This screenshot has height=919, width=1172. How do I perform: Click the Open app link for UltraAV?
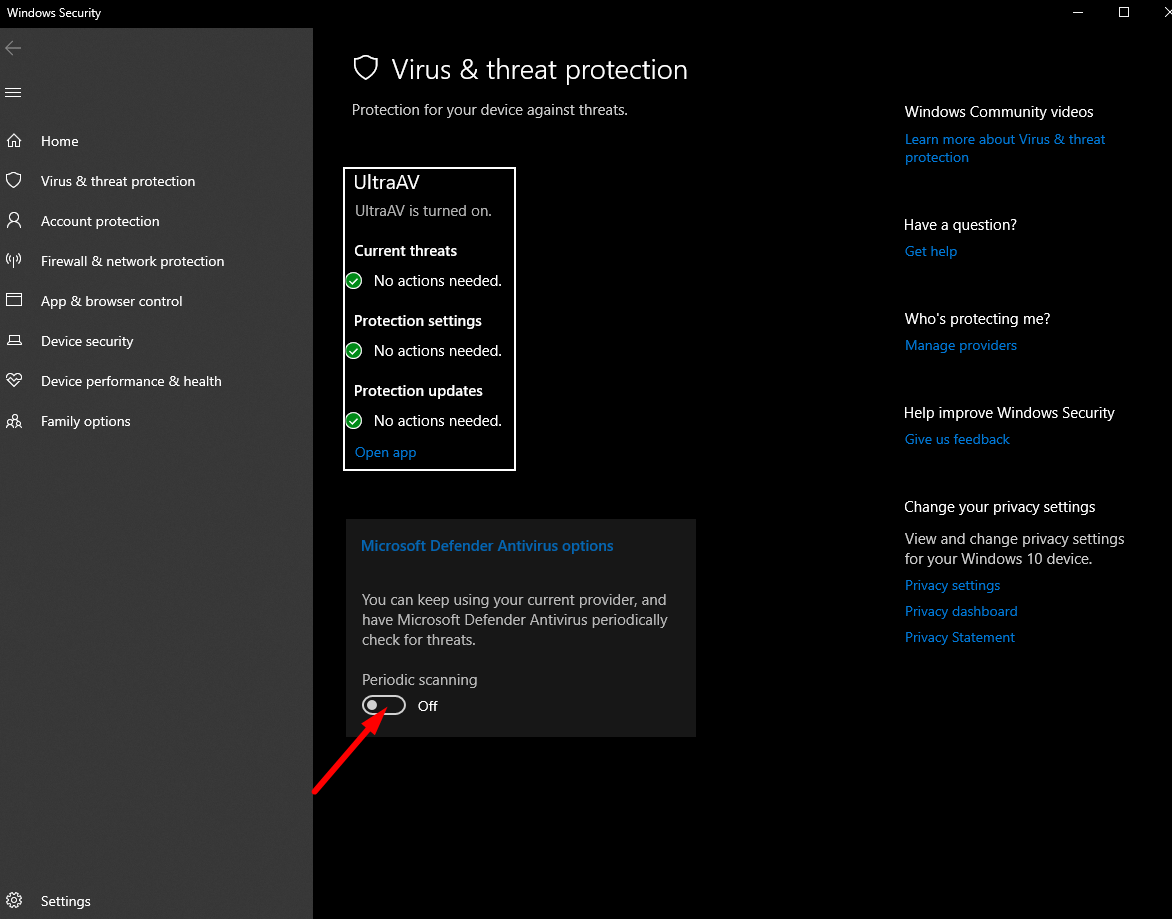pyautogui.click(x=386, y=452)
